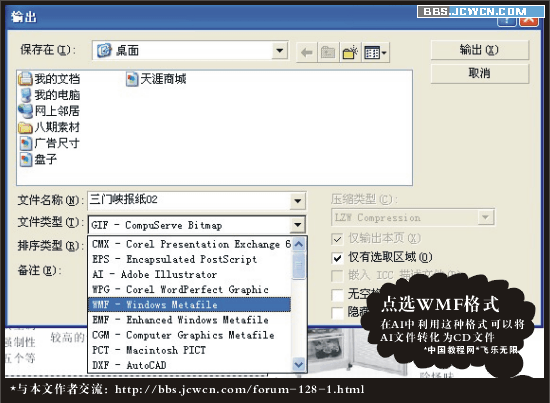Select 我的电脑 icon
The height and width of the screenshot is (403, 550).
tap(26, 95)
